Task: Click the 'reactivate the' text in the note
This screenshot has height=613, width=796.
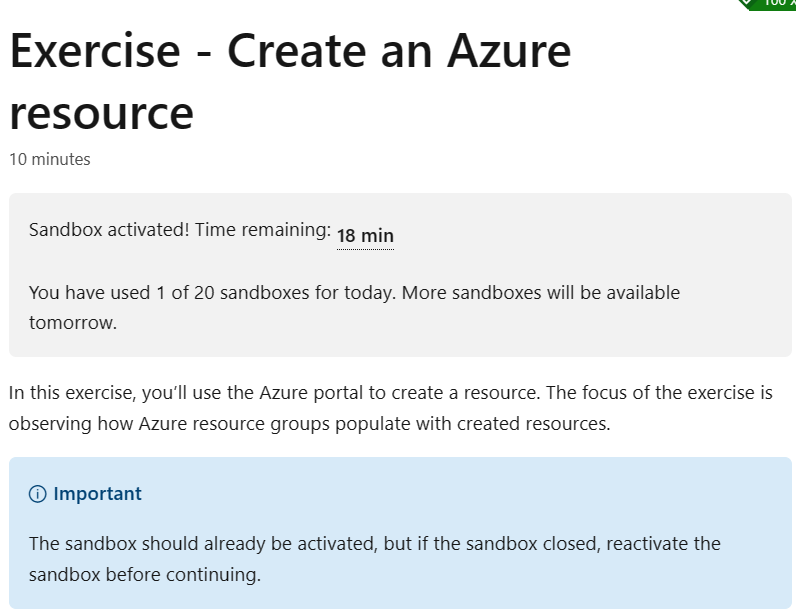Action: pyautogui.click(x=664, y=544)
